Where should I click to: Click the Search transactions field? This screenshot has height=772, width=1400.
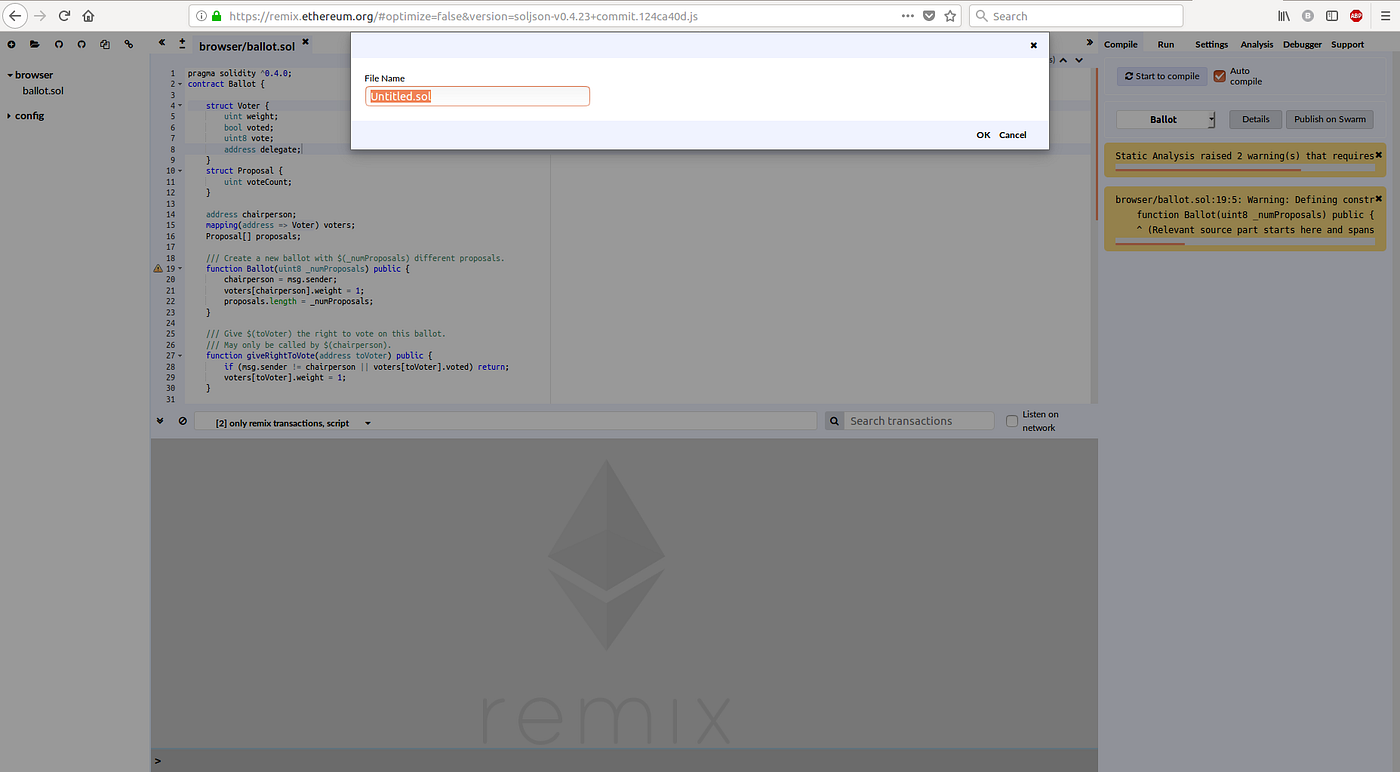coord(919,421)
